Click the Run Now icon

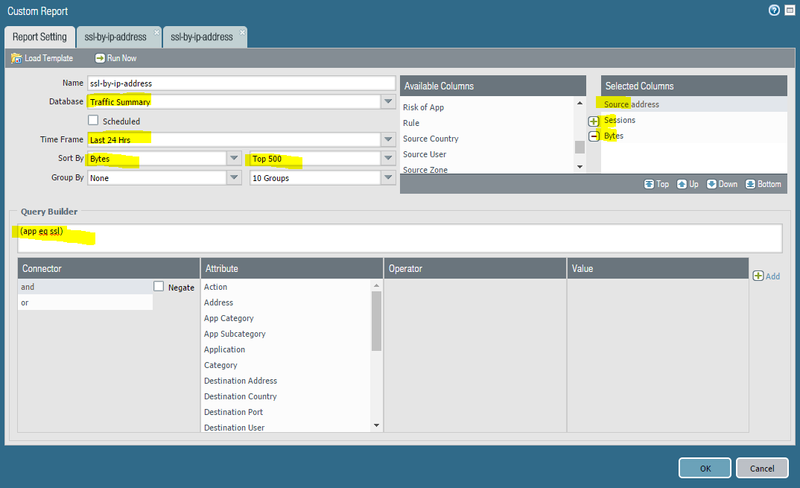[x=98, y=59]
